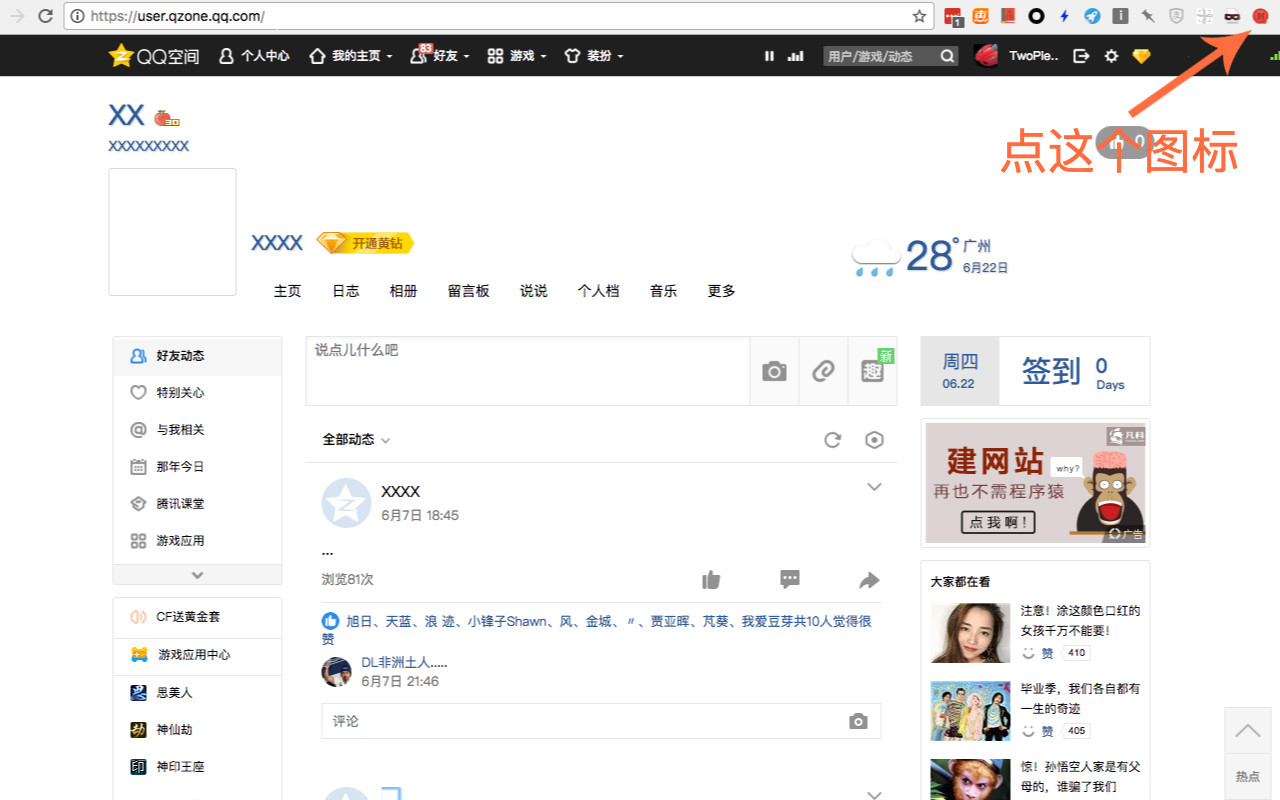Click the black ring extension icon
Screen dimensions: 1280x800
pos(1037,16)
